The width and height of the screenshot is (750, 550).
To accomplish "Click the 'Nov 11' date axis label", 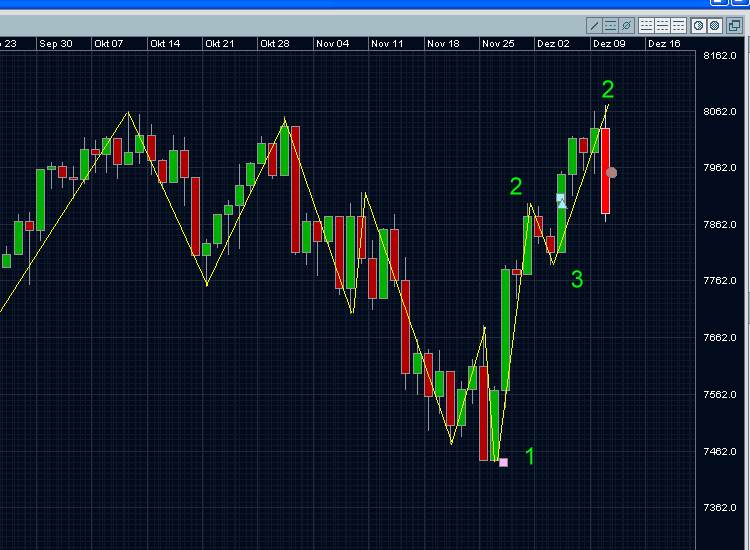I will [x=387, y=44].
